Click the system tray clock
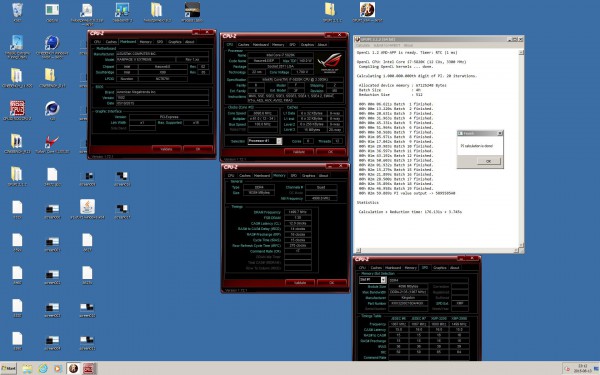Screen dimensions: 600x375 (582, 368)
